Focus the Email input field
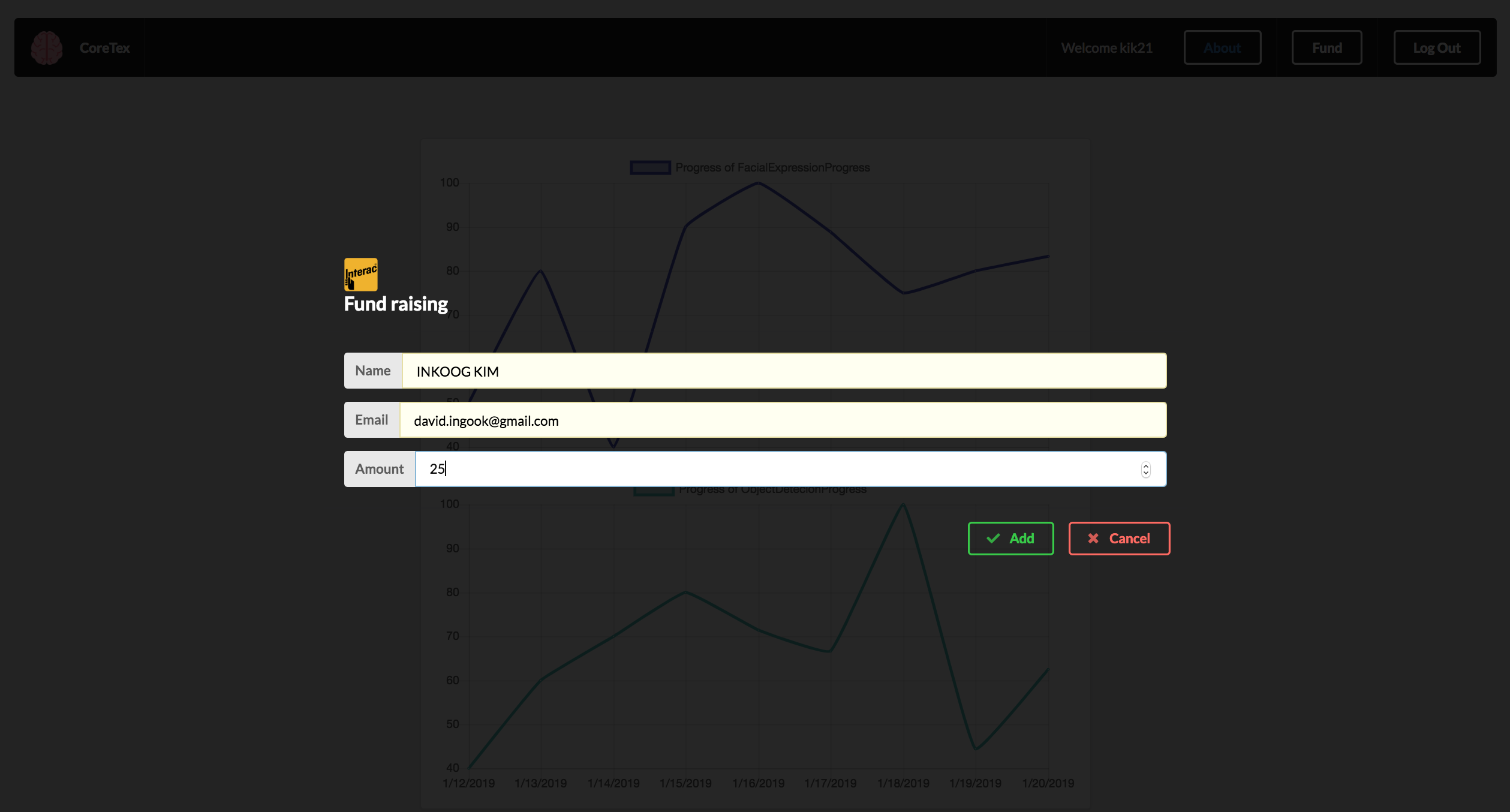This screenshot has height=812, width=1510. point(780,420)
